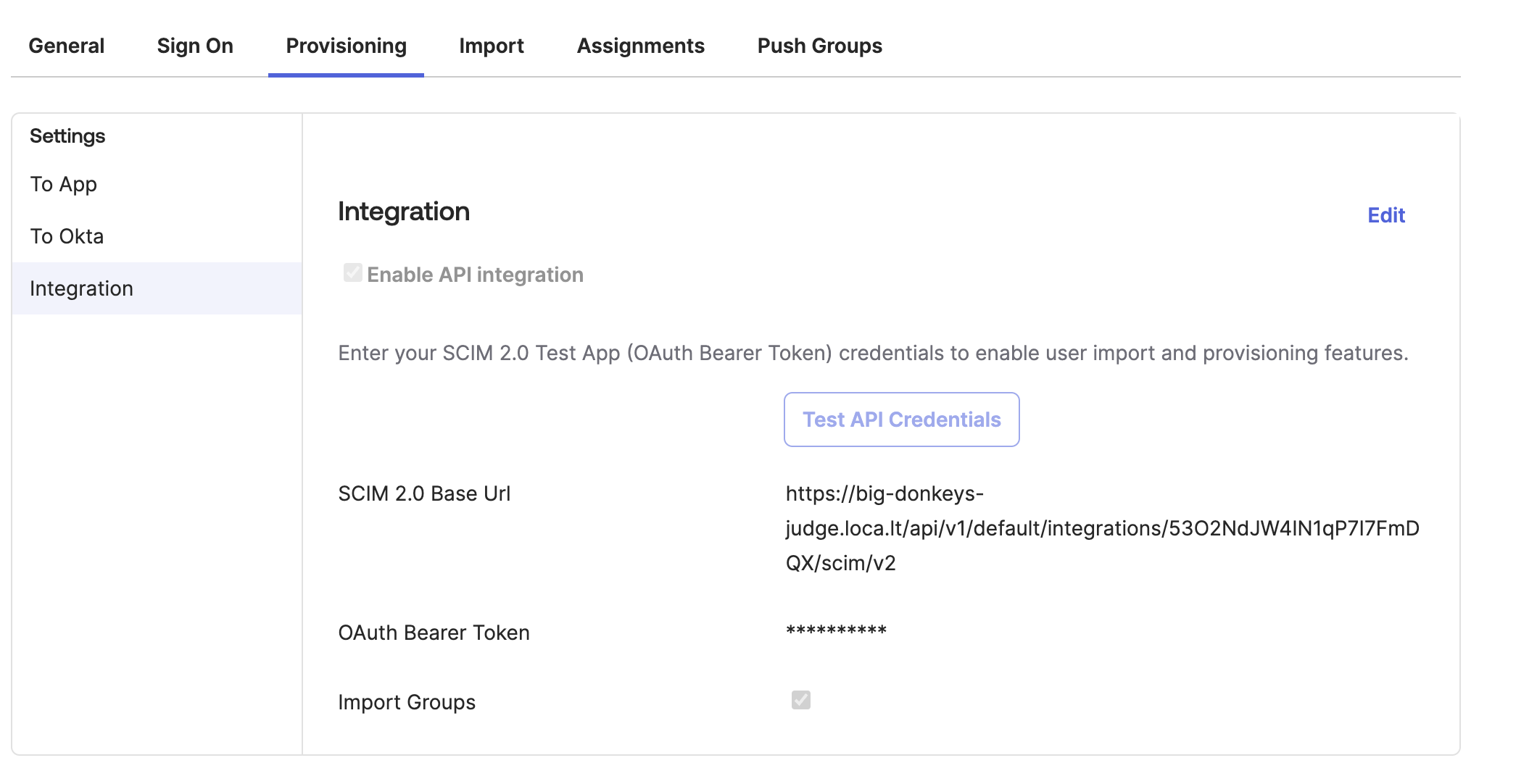Screen dimensions: 1537x784
Task: Click the Settings sidebar heading
Action: (x=67, y=136)
